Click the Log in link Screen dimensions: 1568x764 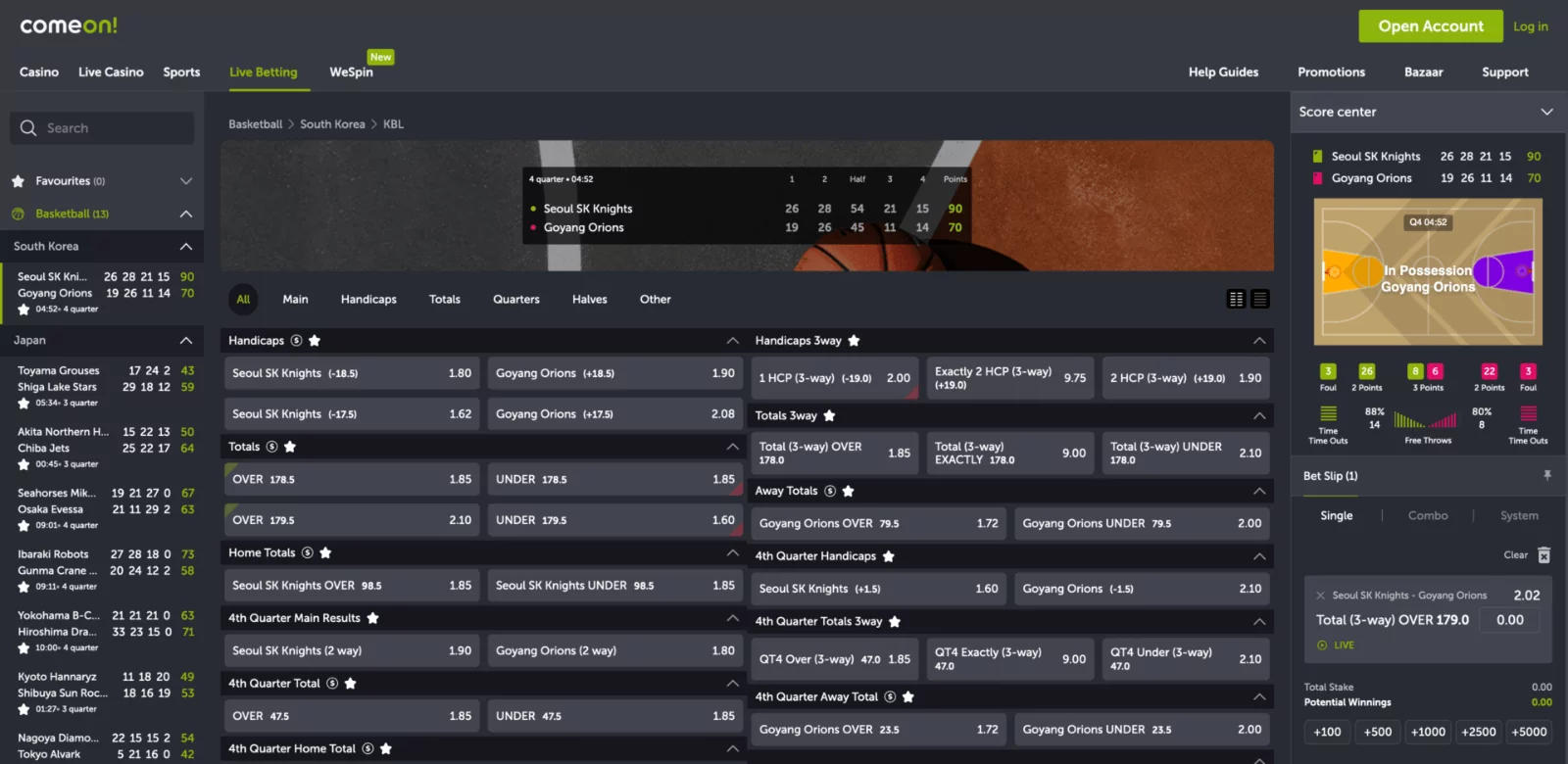[x=1530, y=26]
